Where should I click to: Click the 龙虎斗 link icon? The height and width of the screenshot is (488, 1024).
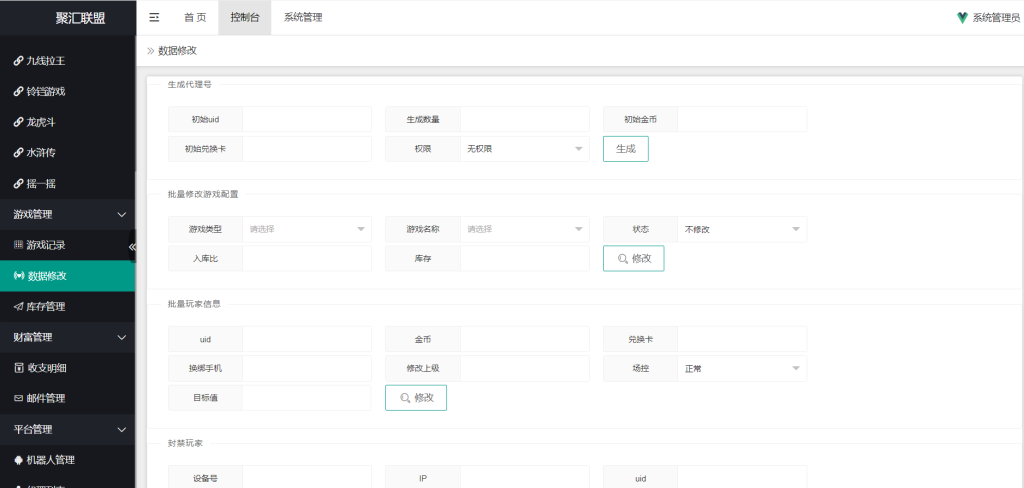pos(18,122)
